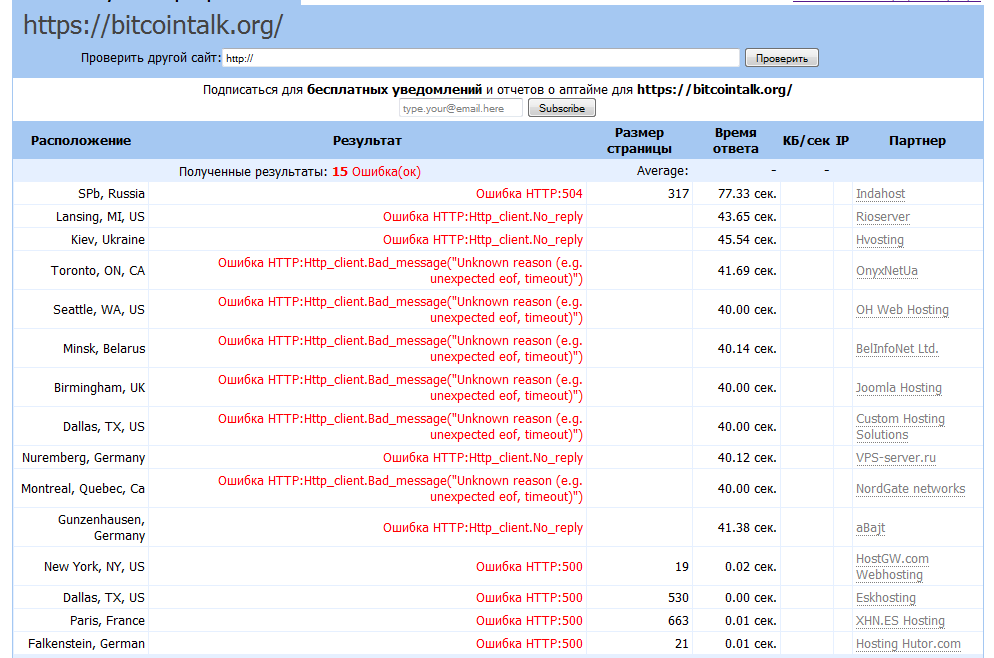Open the Rioserver partner link
Viewport: 994px width, 658px height.
tap(882, 216)
